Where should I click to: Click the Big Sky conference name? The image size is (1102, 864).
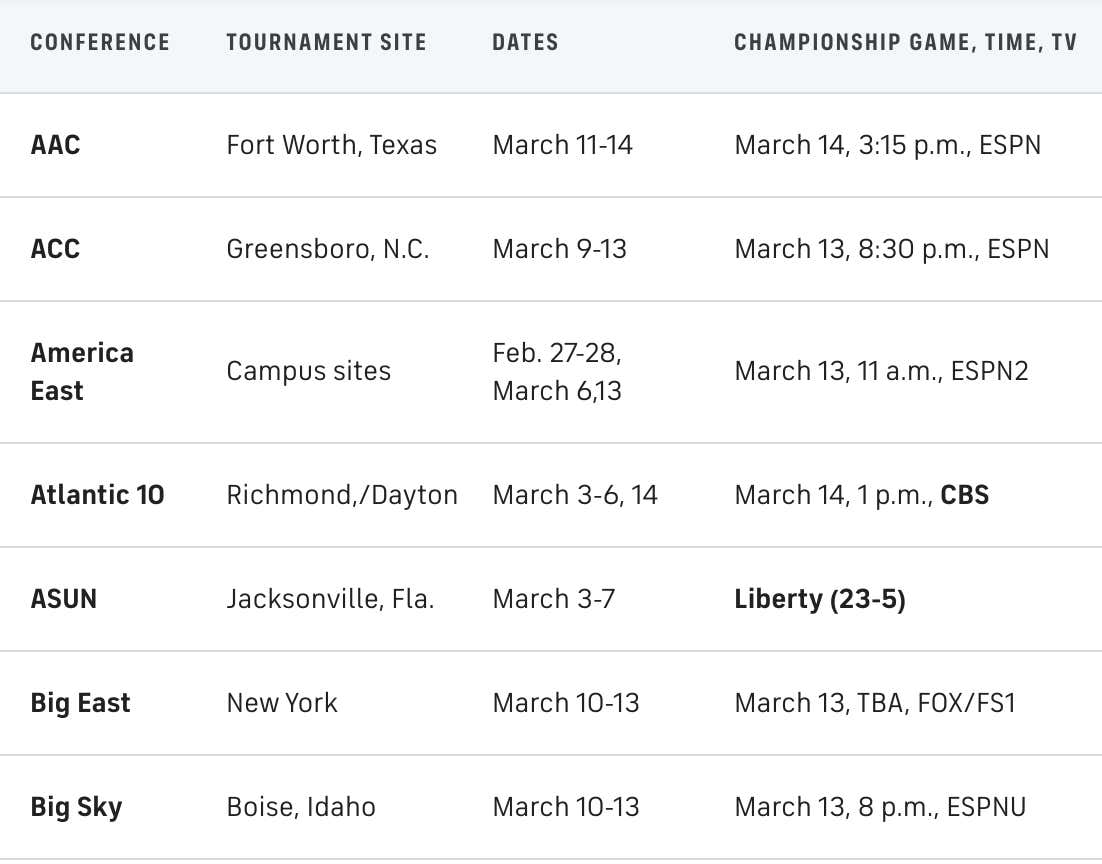click(77, 807)
